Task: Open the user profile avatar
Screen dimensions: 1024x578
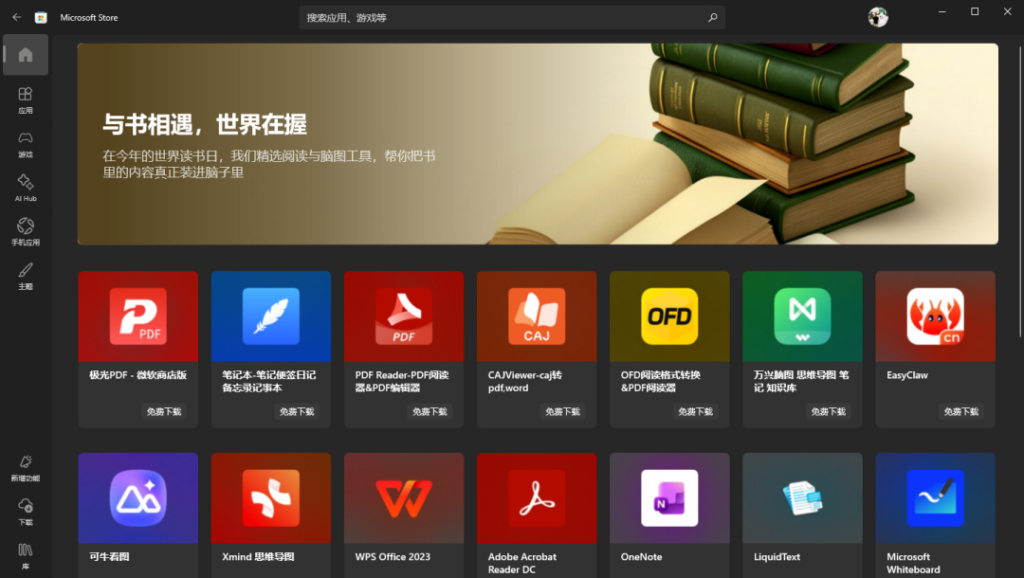Action: click(x=878, y=17)
